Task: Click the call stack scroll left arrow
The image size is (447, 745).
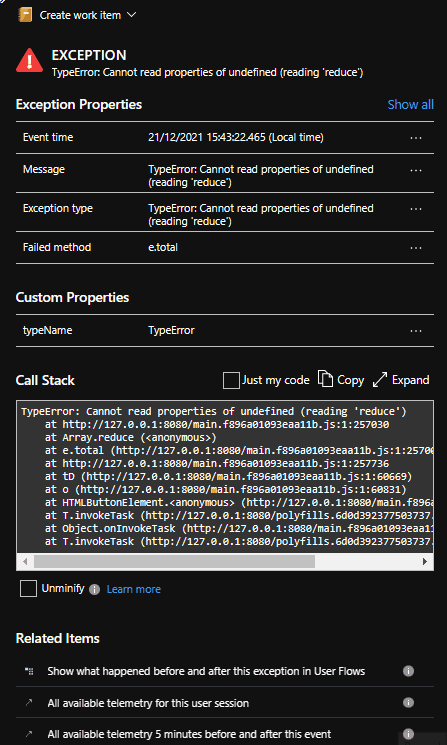Action: [x=25, y=561]
